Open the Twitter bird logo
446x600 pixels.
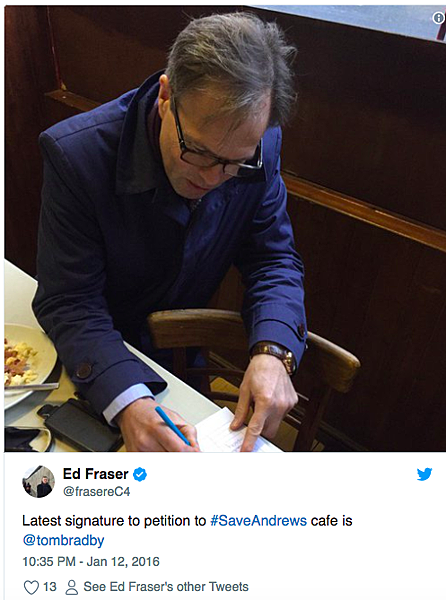424,474
